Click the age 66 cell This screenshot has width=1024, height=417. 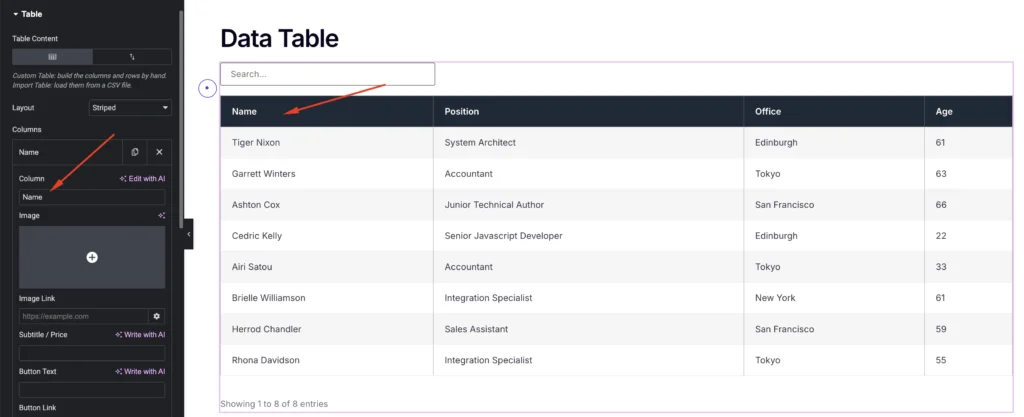coord(968,205)
